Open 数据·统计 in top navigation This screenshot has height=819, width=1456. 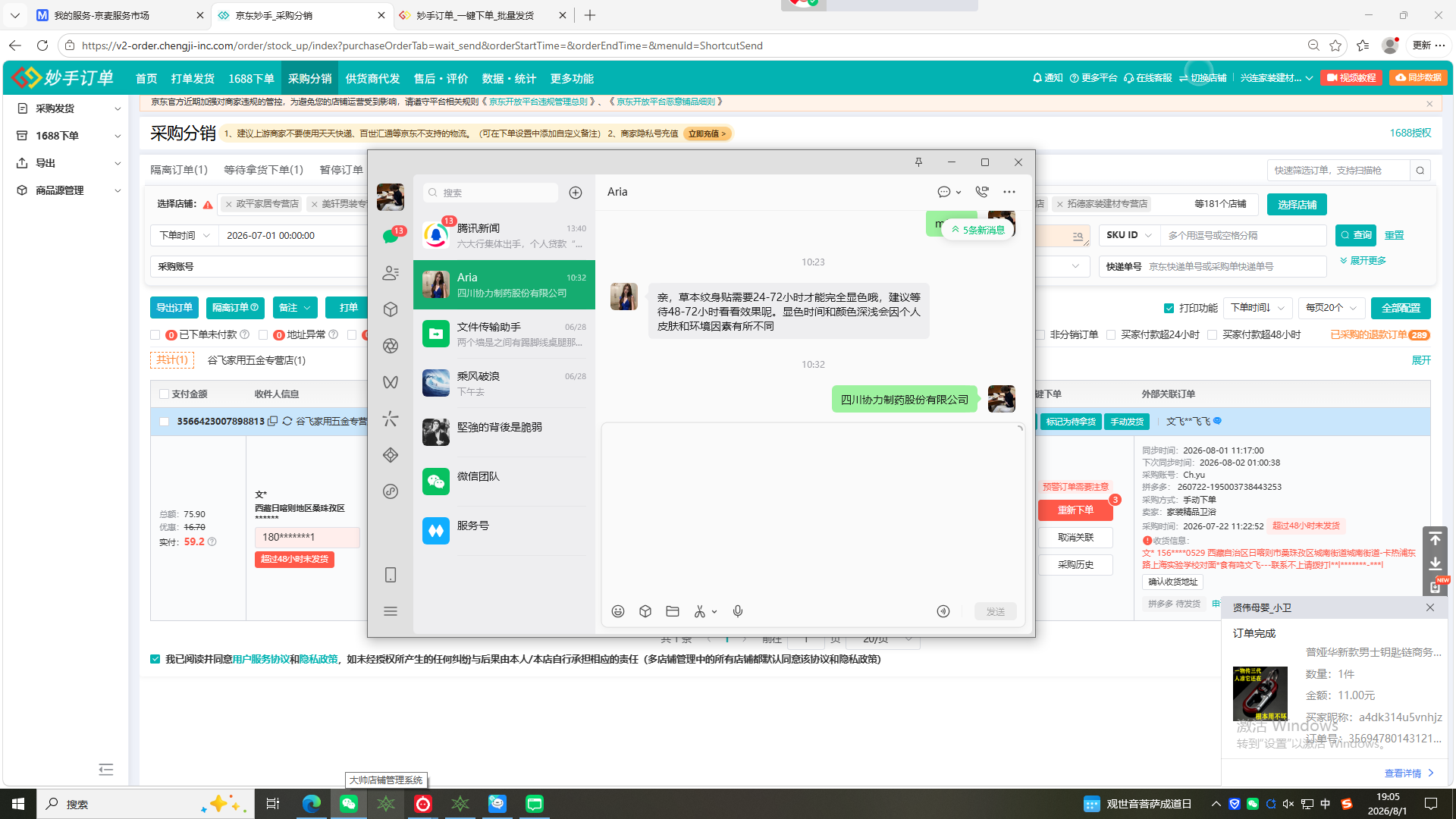(509, 79)
